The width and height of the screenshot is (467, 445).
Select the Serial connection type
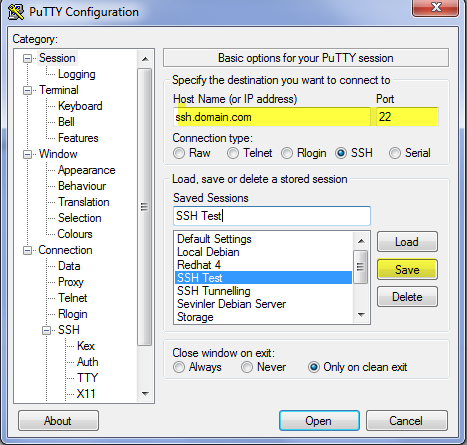[x=395, y=153]
